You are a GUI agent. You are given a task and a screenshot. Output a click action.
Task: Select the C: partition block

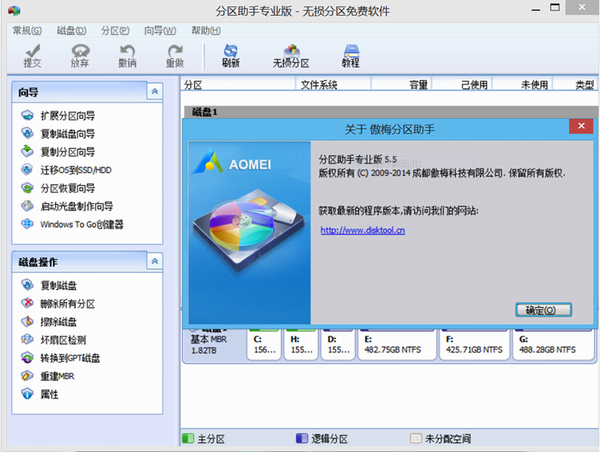click(264, 344)
